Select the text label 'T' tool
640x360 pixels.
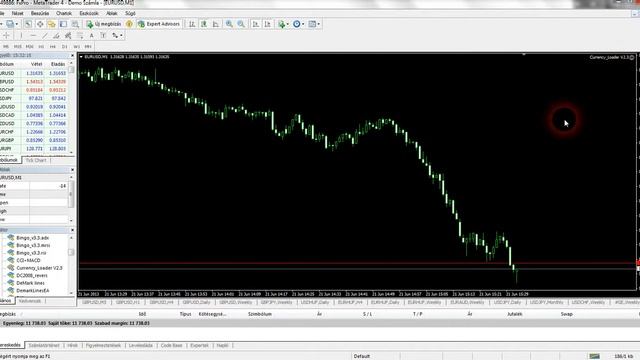click(103, 36)
